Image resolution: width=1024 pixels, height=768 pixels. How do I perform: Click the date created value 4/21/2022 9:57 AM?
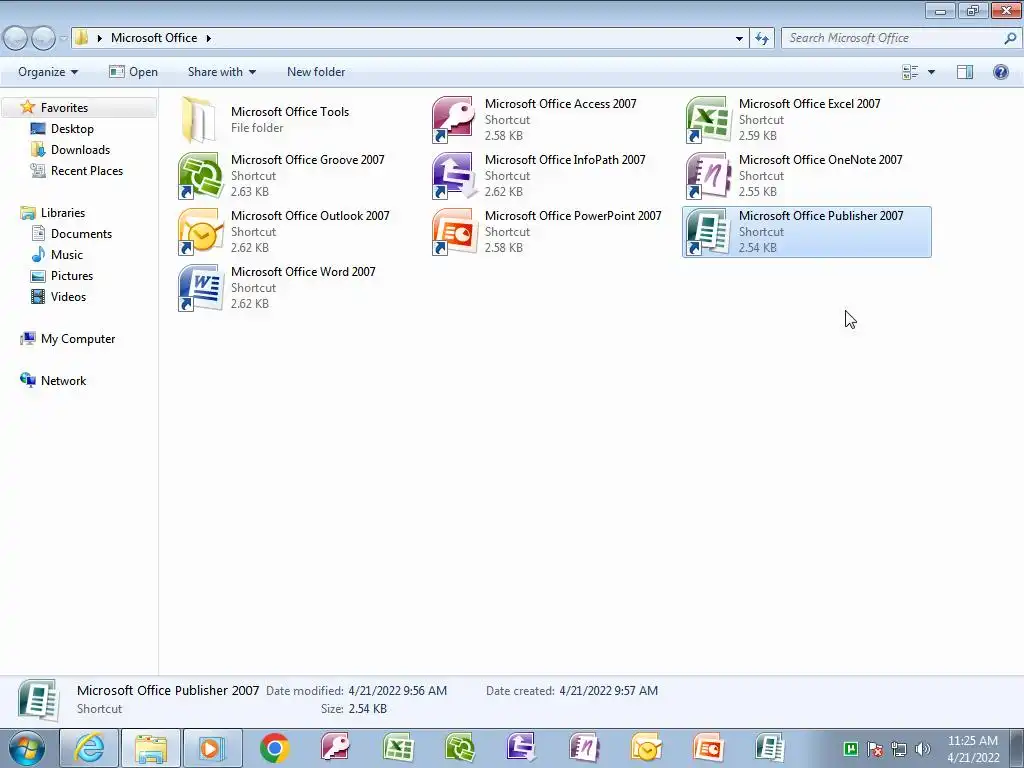coord(609,691)
